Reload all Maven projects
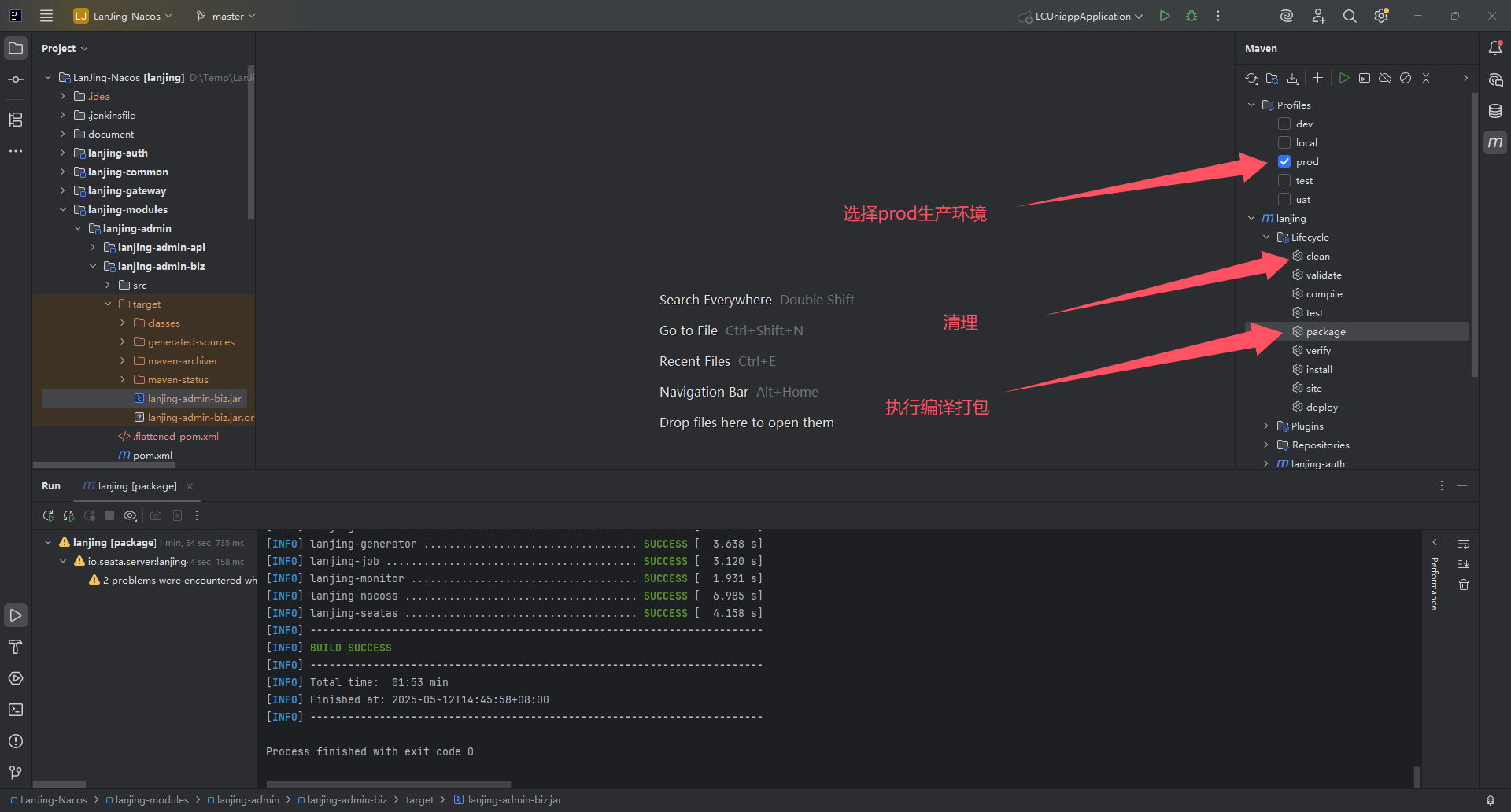Image resolution: width=1511 pixels, height=812 pixels. pyautogui.click(x=1251, y=78)
